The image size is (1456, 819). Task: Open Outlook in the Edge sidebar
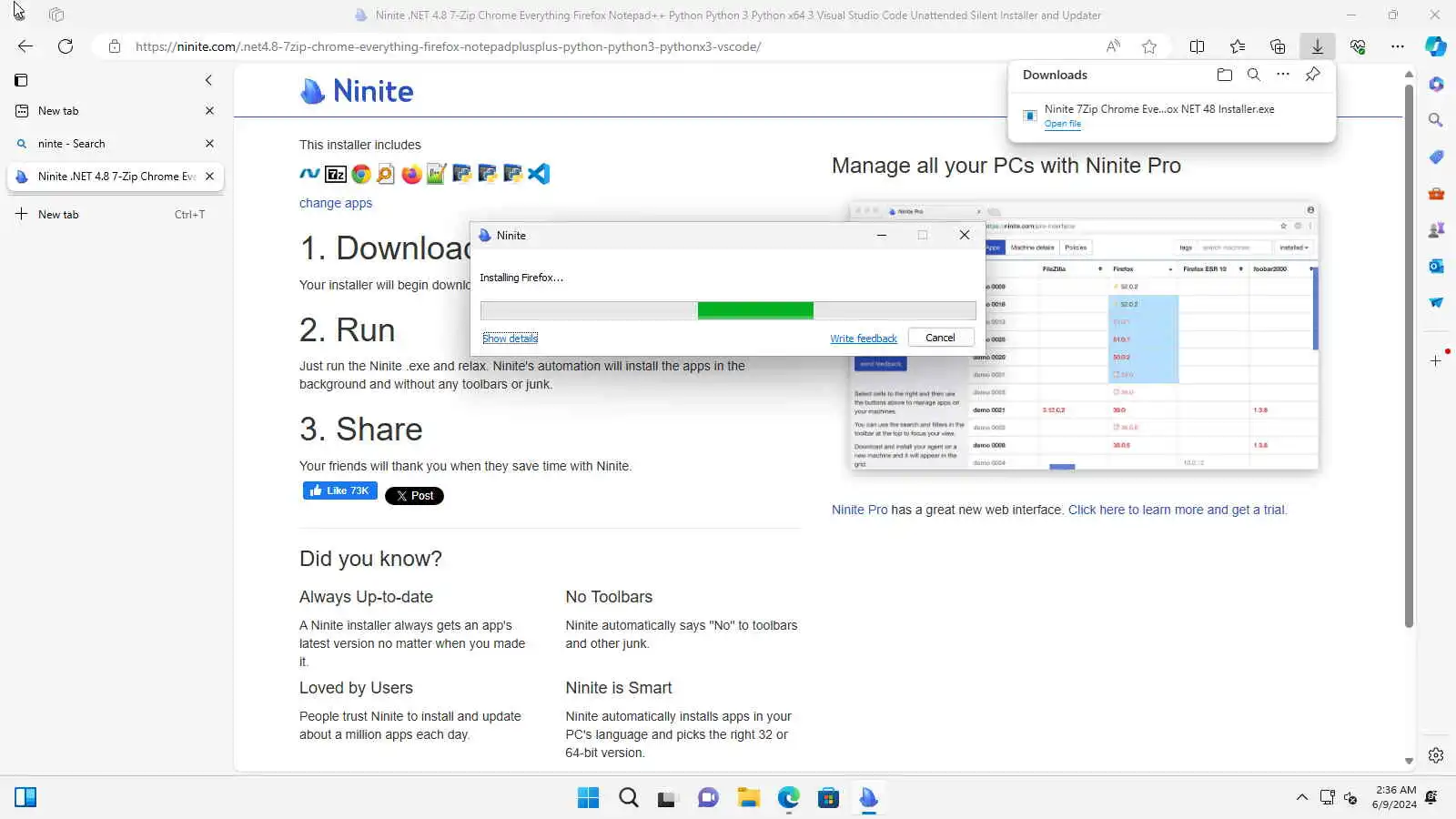1436,266
